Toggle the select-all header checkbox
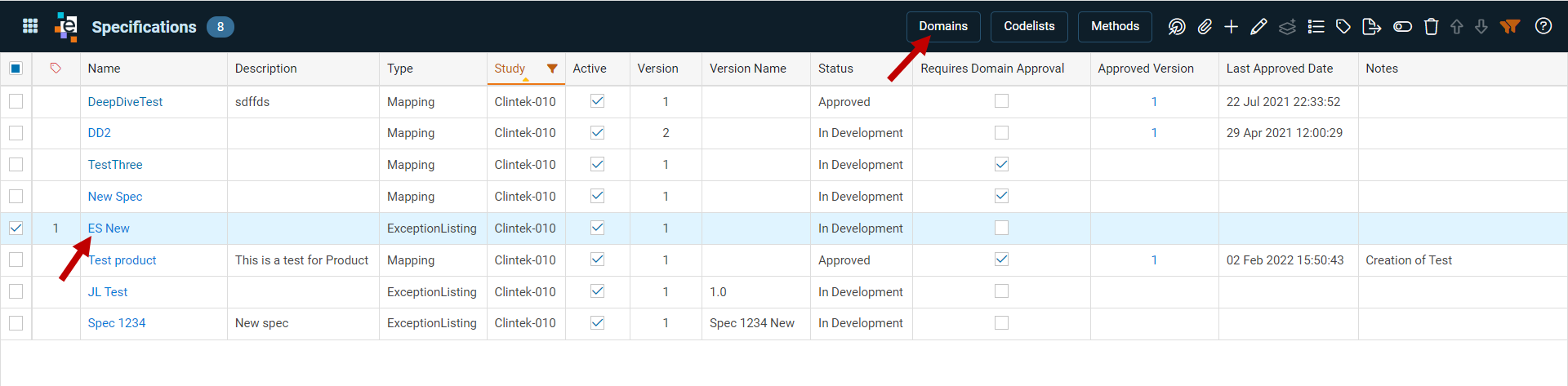The height and width of the screenshot is (386, 1568). [x=16, y=69]
